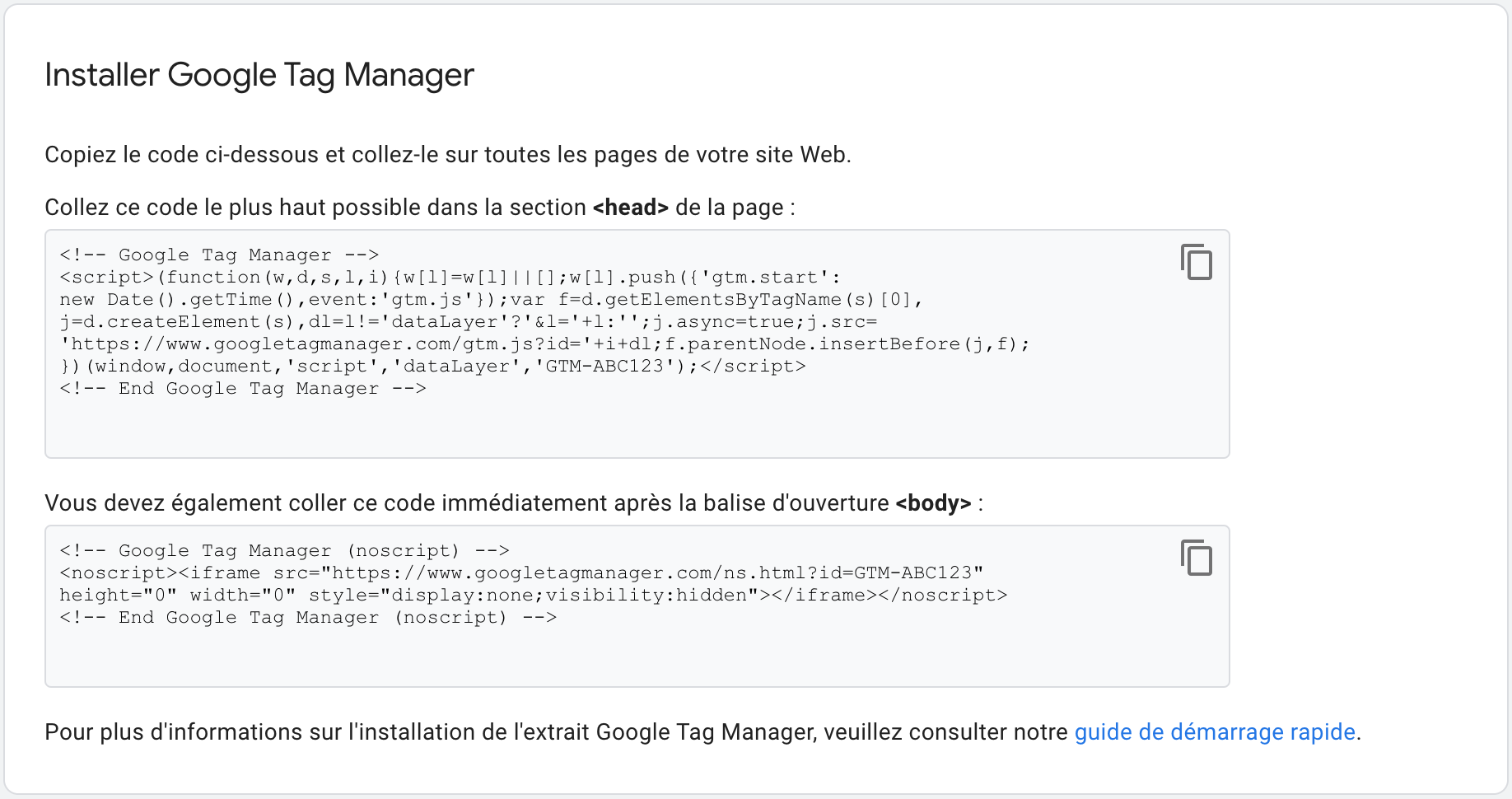Click the 'height="0" width="0"' code line
This screenshot has height=799, width=1512.
tap(534, 595)
